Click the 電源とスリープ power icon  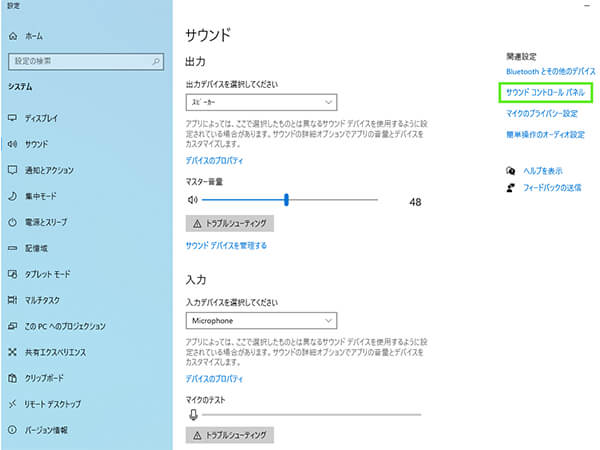tap(13, 222)
